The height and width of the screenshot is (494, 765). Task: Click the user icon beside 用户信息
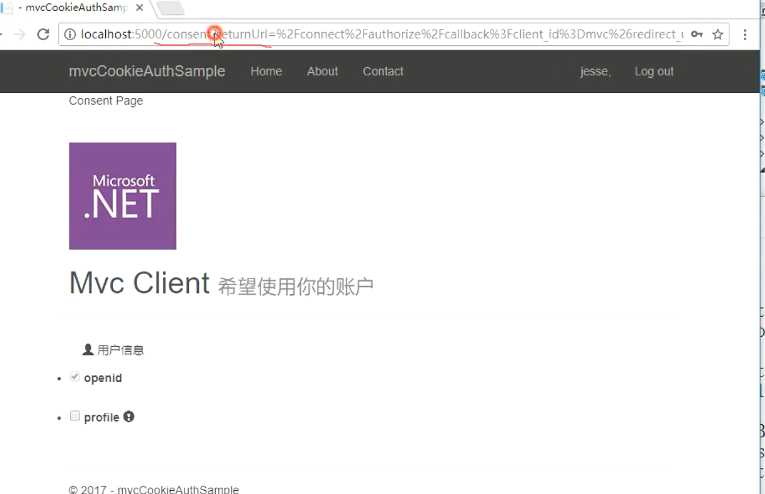coord(88,349)
